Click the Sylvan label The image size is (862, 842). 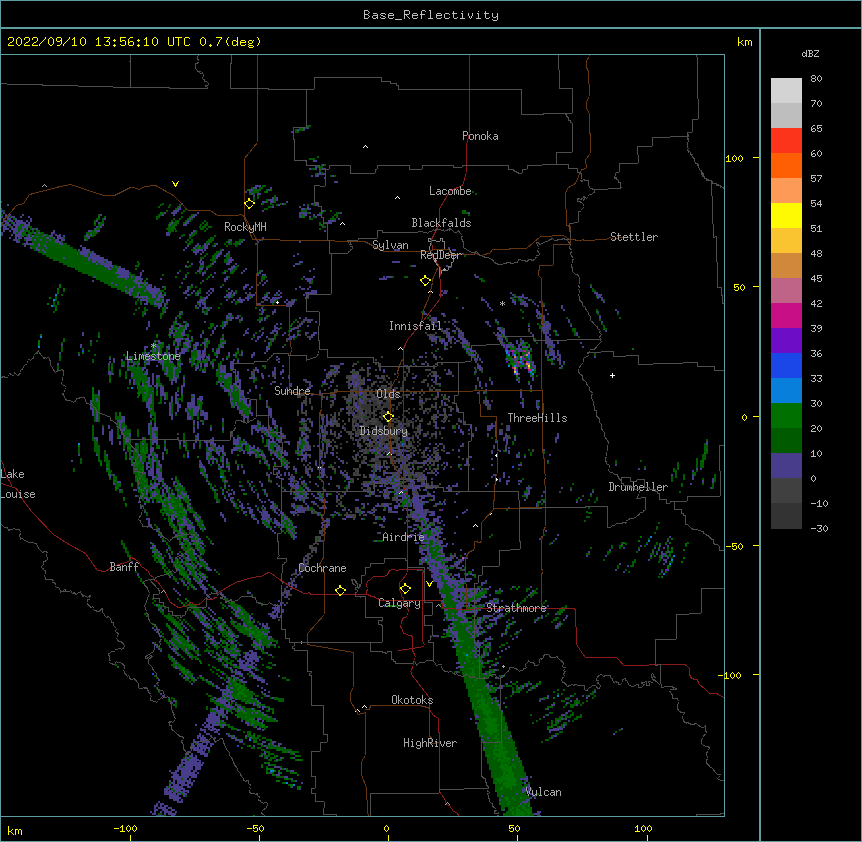[390, 245]
